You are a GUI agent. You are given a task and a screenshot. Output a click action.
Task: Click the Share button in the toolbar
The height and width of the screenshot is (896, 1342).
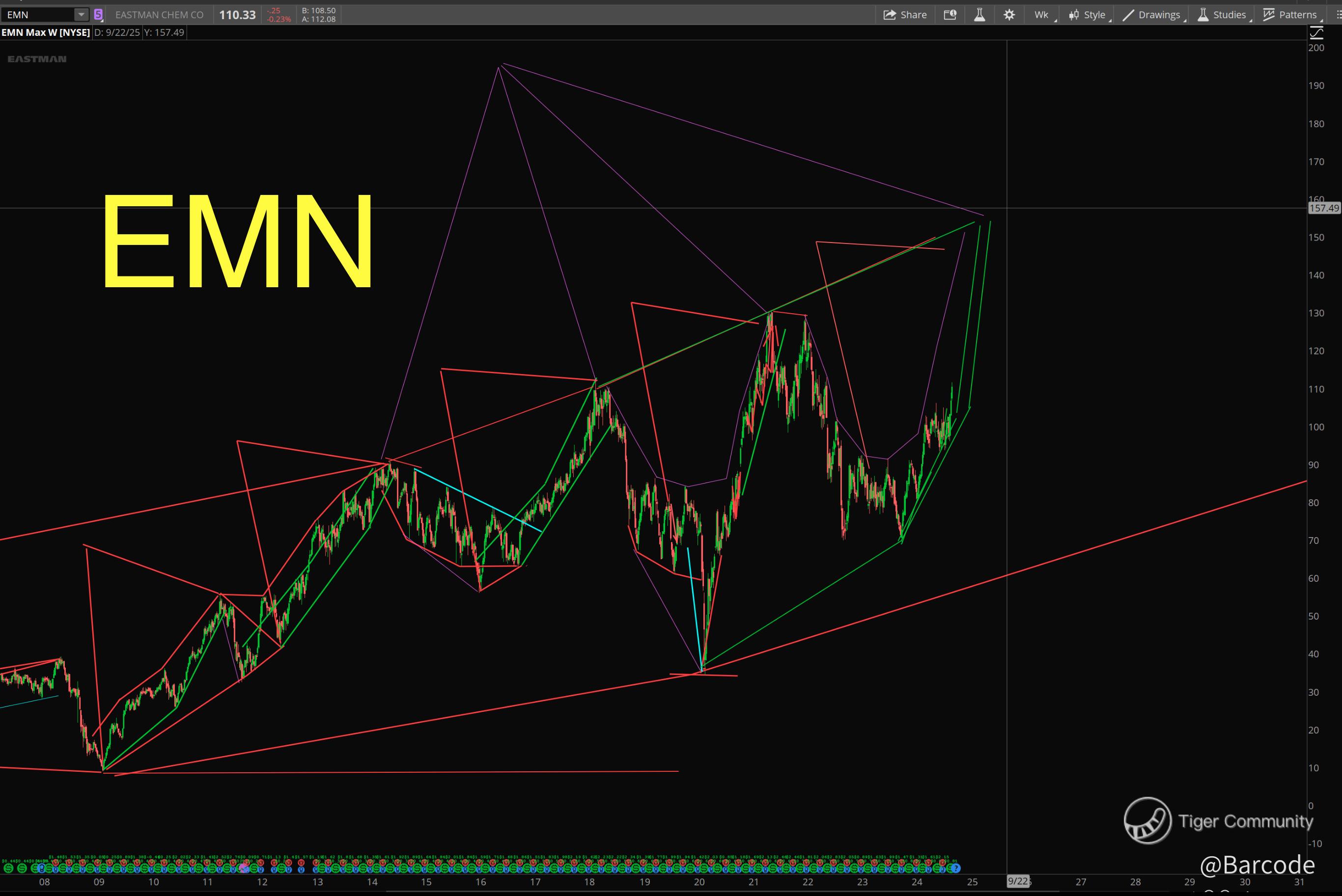point(905,15)
